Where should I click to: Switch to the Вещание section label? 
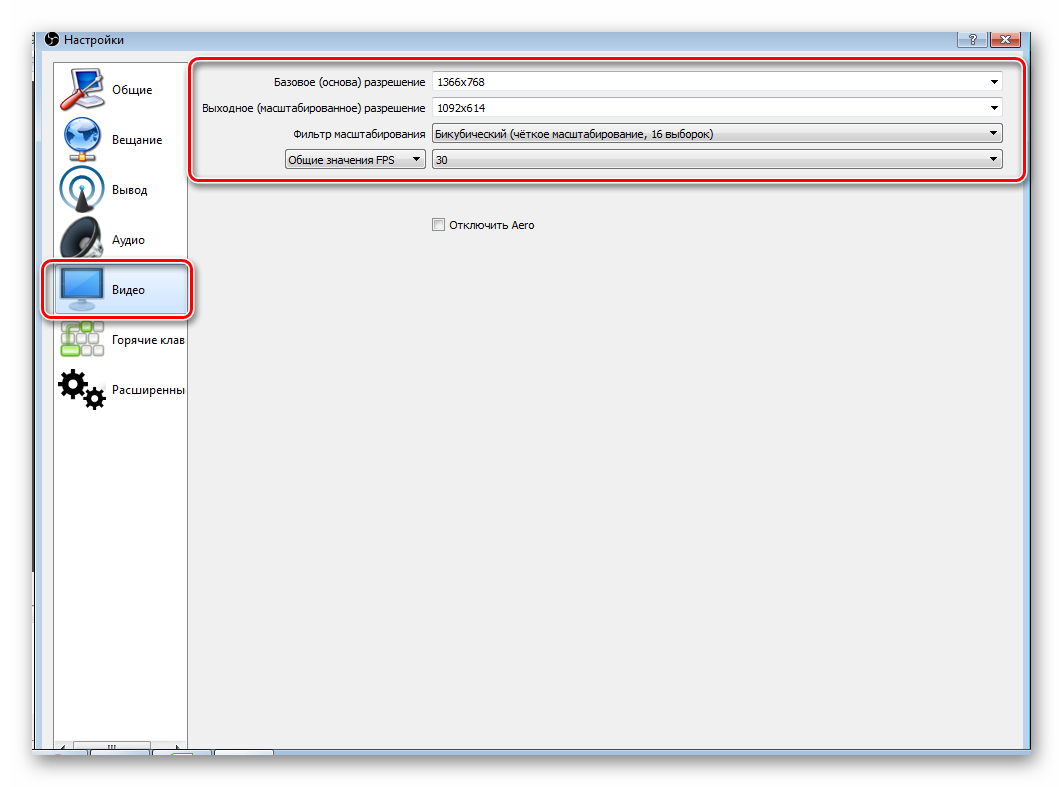[137, 140]
